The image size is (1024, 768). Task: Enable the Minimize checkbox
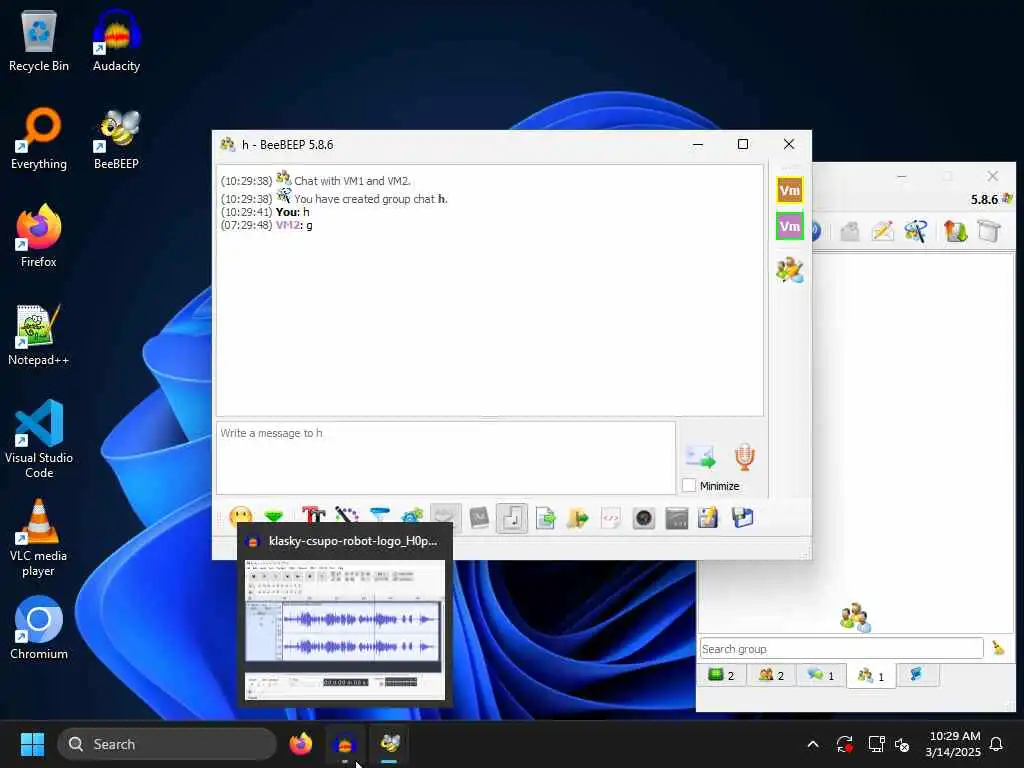(x=689, y=486)
